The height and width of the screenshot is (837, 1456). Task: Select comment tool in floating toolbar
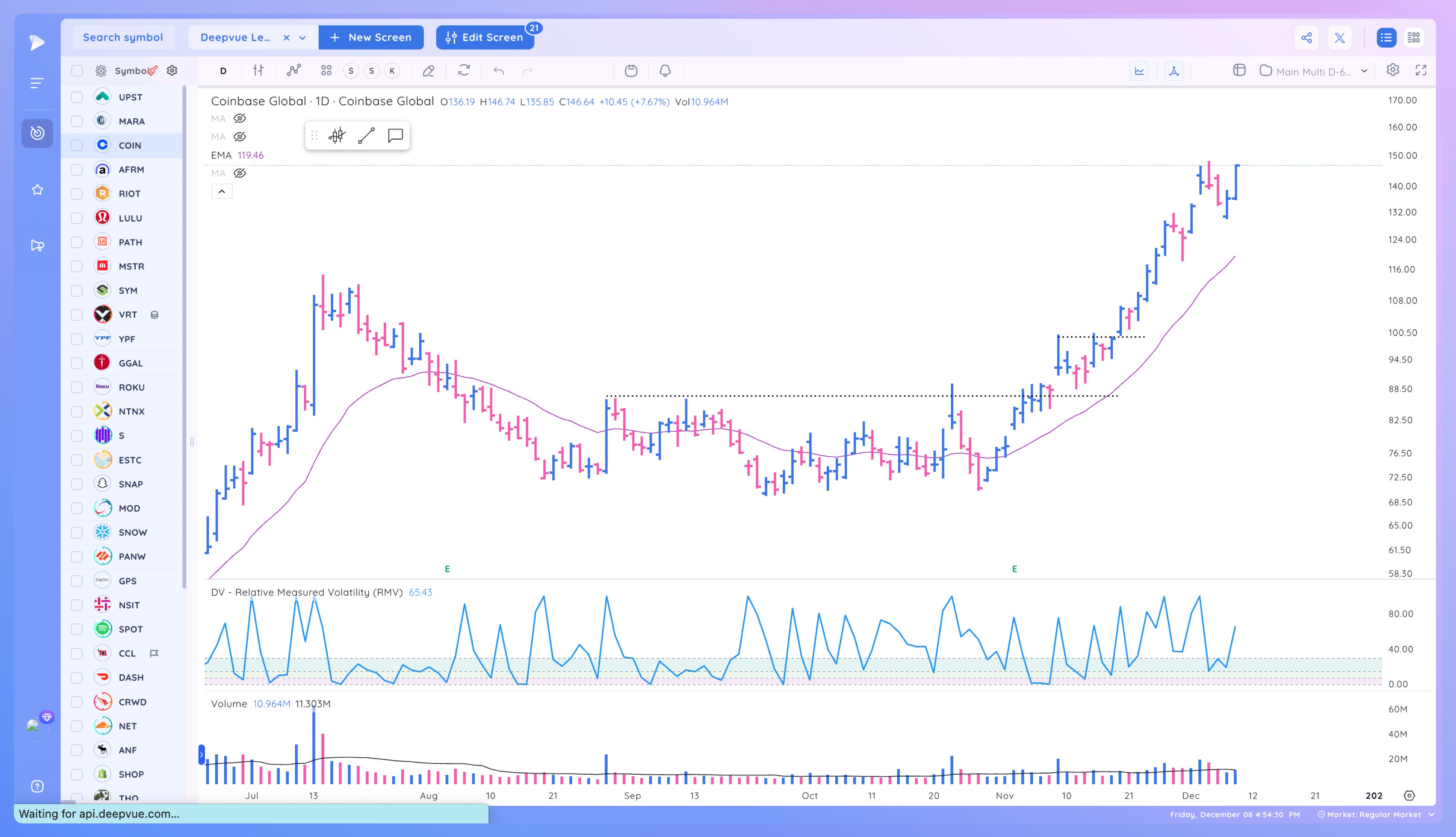pyautogui.click(x=395, y=136)
